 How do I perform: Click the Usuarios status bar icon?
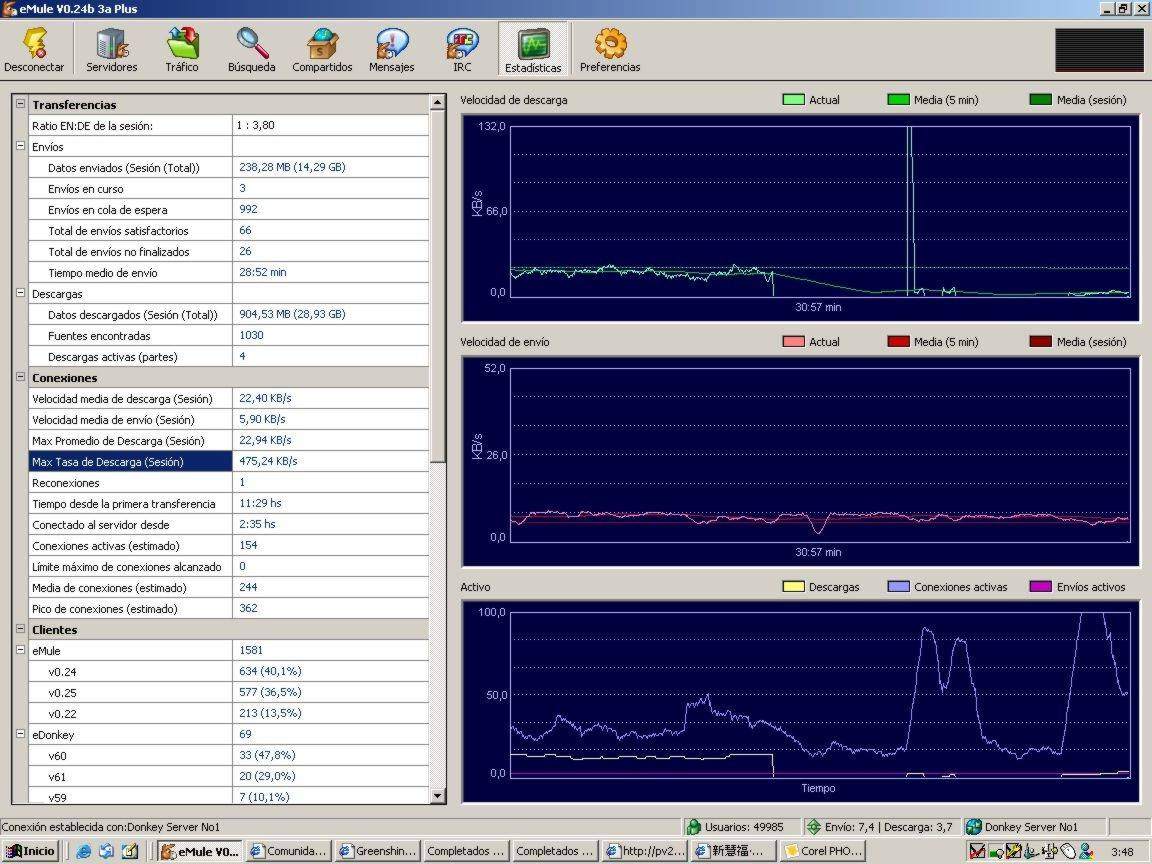(695, 827)
